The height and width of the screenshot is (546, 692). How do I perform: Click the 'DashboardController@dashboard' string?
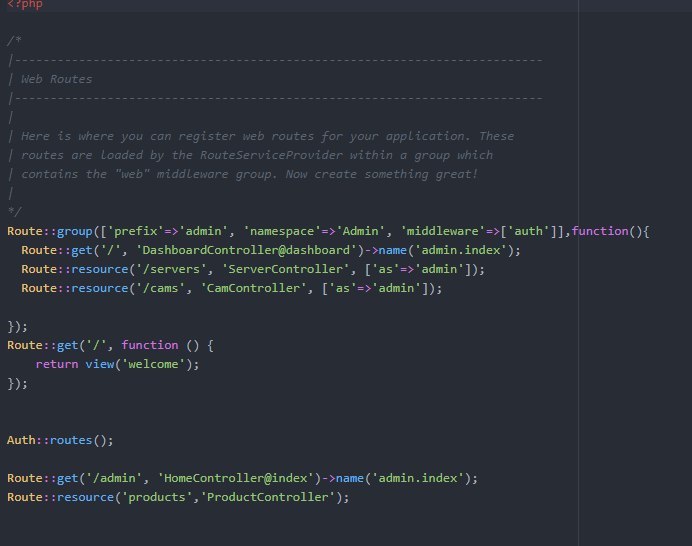[x=246, y=250]
